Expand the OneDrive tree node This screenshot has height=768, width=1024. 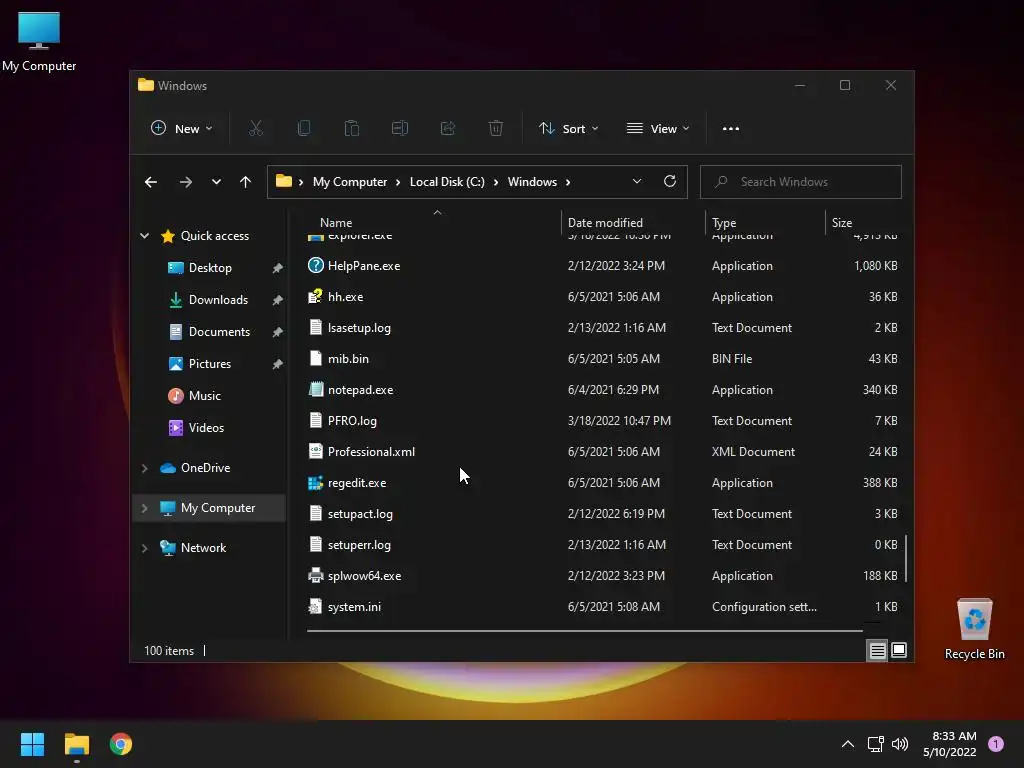point(144,468)
